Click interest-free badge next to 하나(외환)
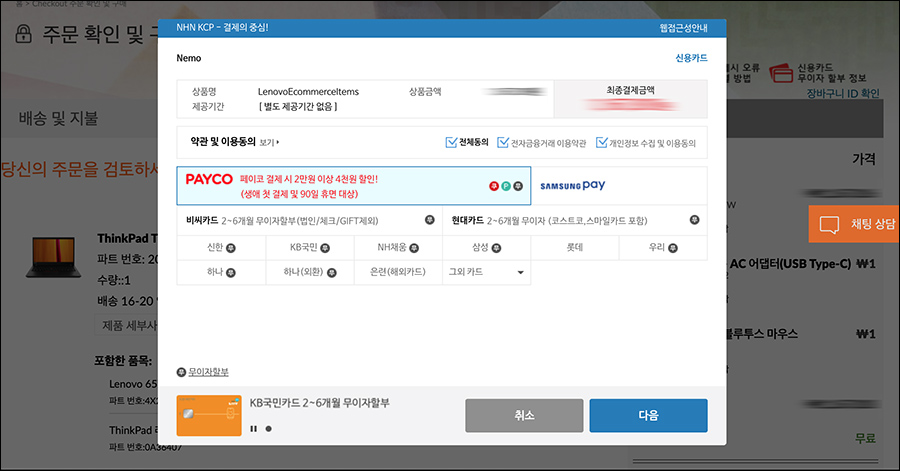 coord(332,273)
